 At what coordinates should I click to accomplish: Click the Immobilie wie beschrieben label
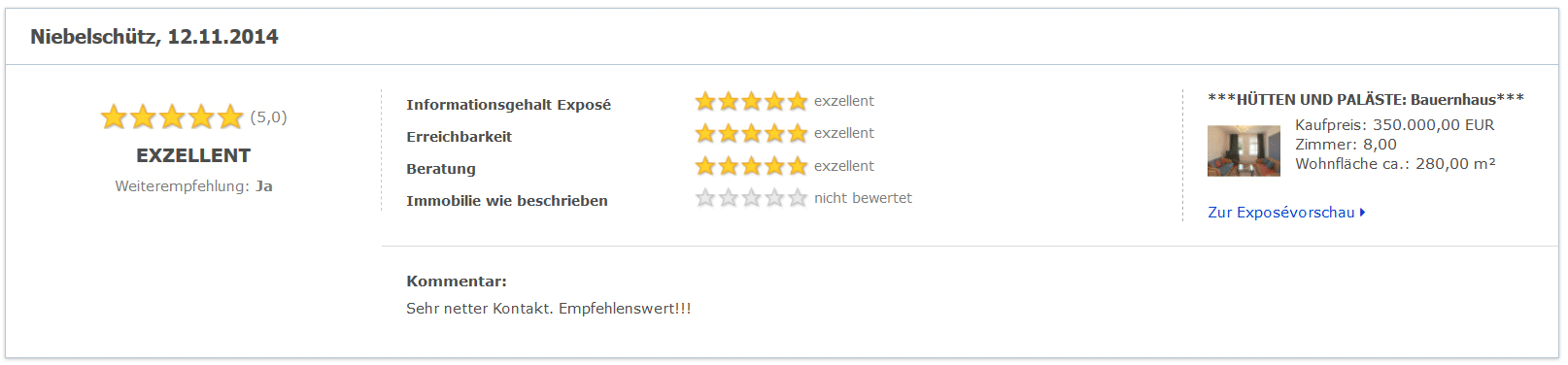tap(507, 201)
